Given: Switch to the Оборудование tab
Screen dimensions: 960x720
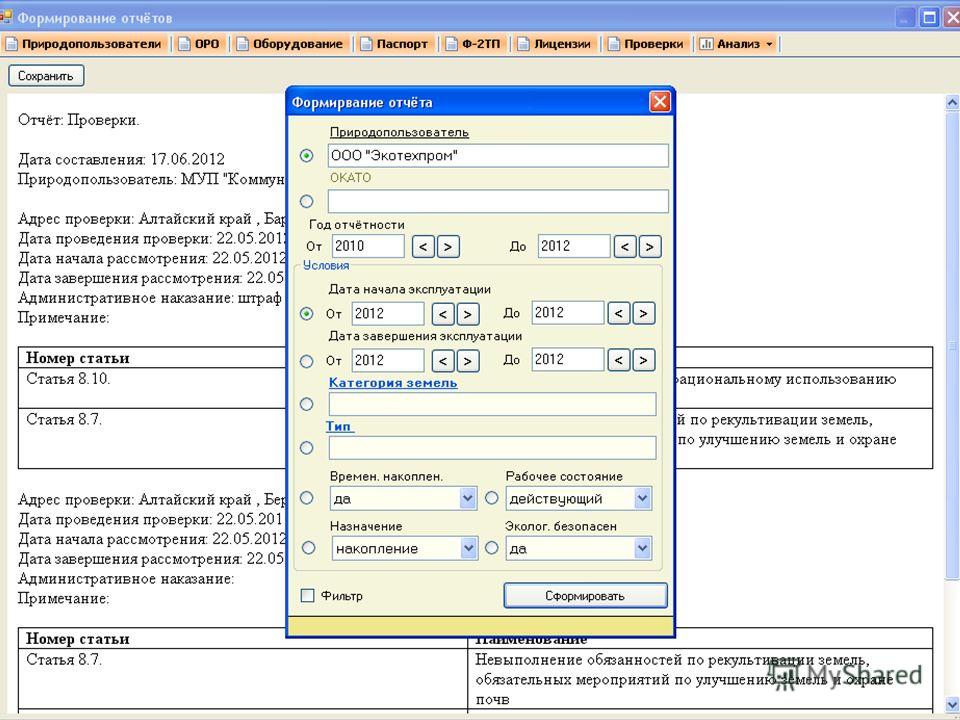Looking at the screenshot, I should coord(290,44).
